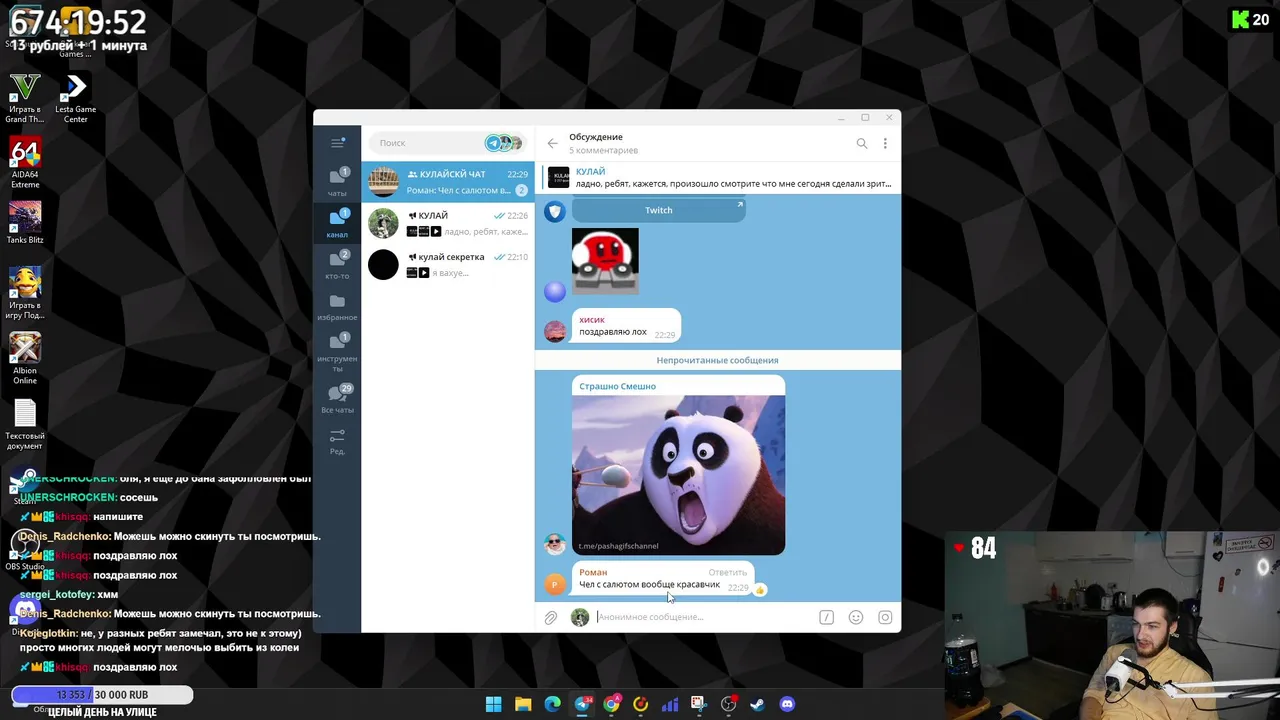Open Роман's orange P avatar
The height and width of the screenshot is (720, 1280).
coord(555,585)
